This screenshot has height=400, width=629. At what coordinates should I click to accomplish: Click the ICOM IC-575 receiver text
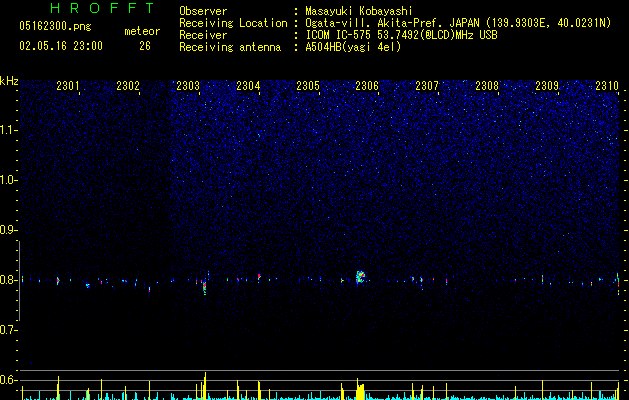401,35
